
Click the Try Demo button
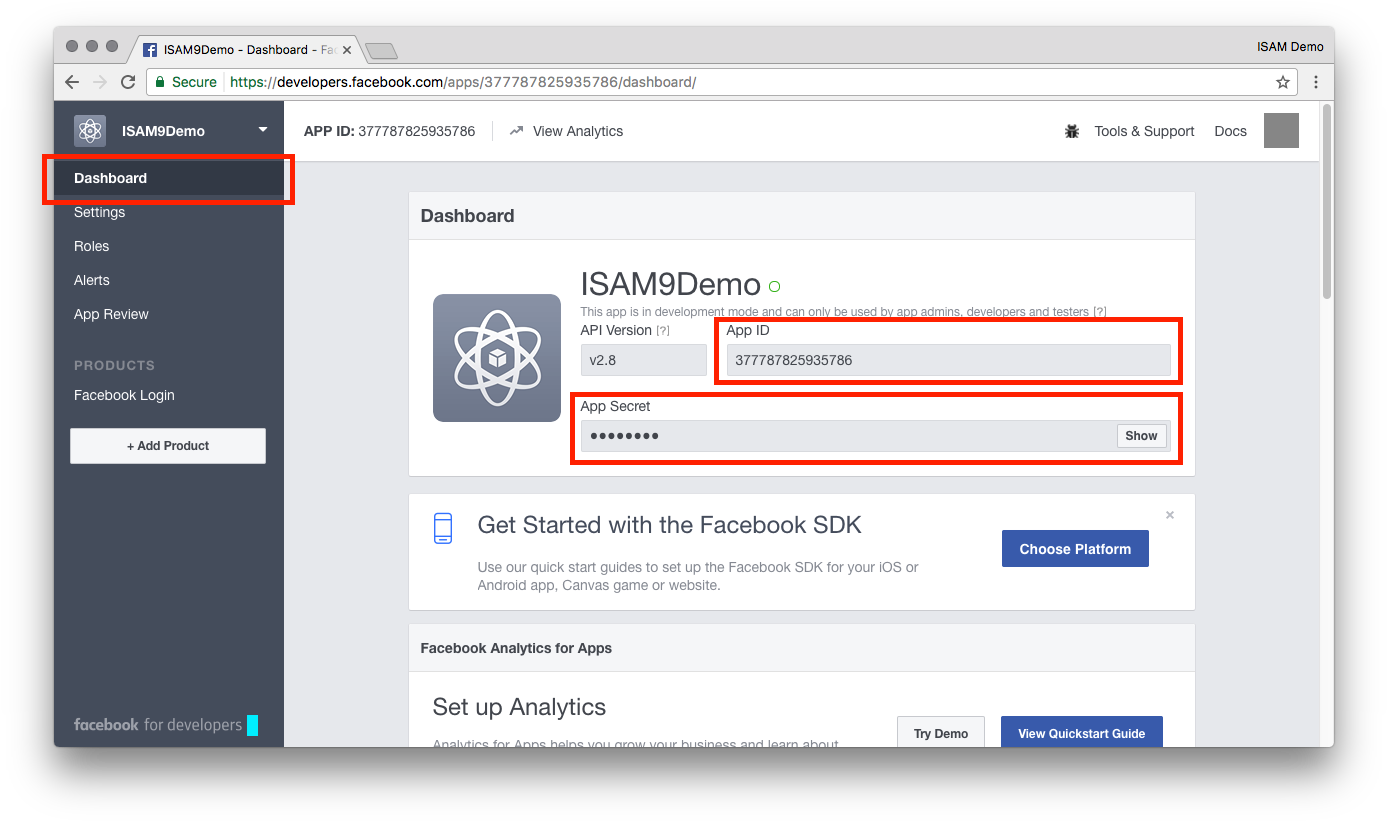tap(941, 734)
